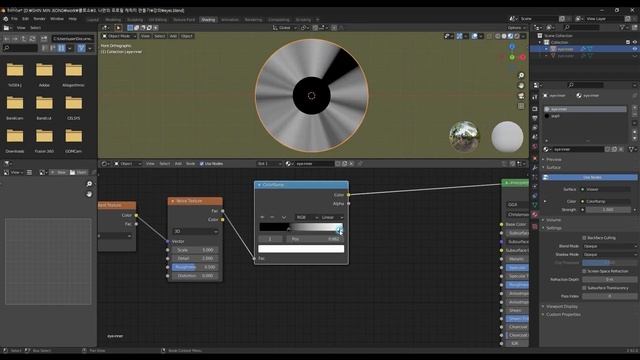Click the viewport zoom magnifier gizmo
This screenshot has height=360, width=640.
pyautogui.click(x=521, y=76)
